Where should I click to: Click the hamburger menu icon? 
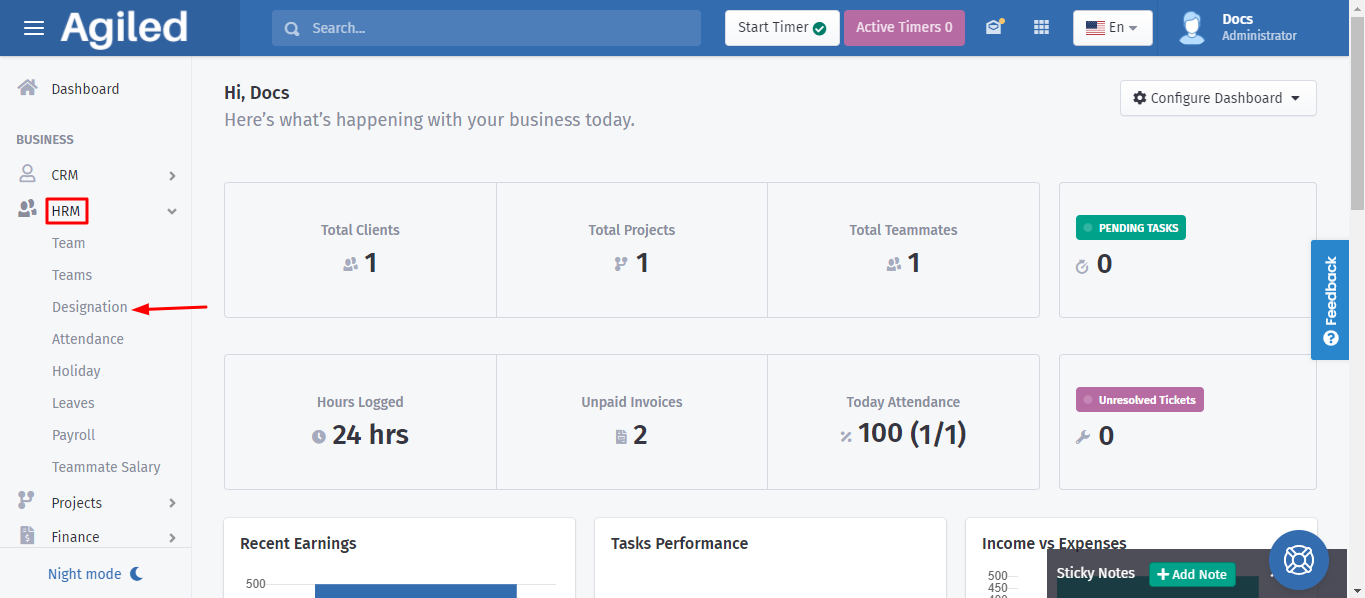tap(34, 28)
